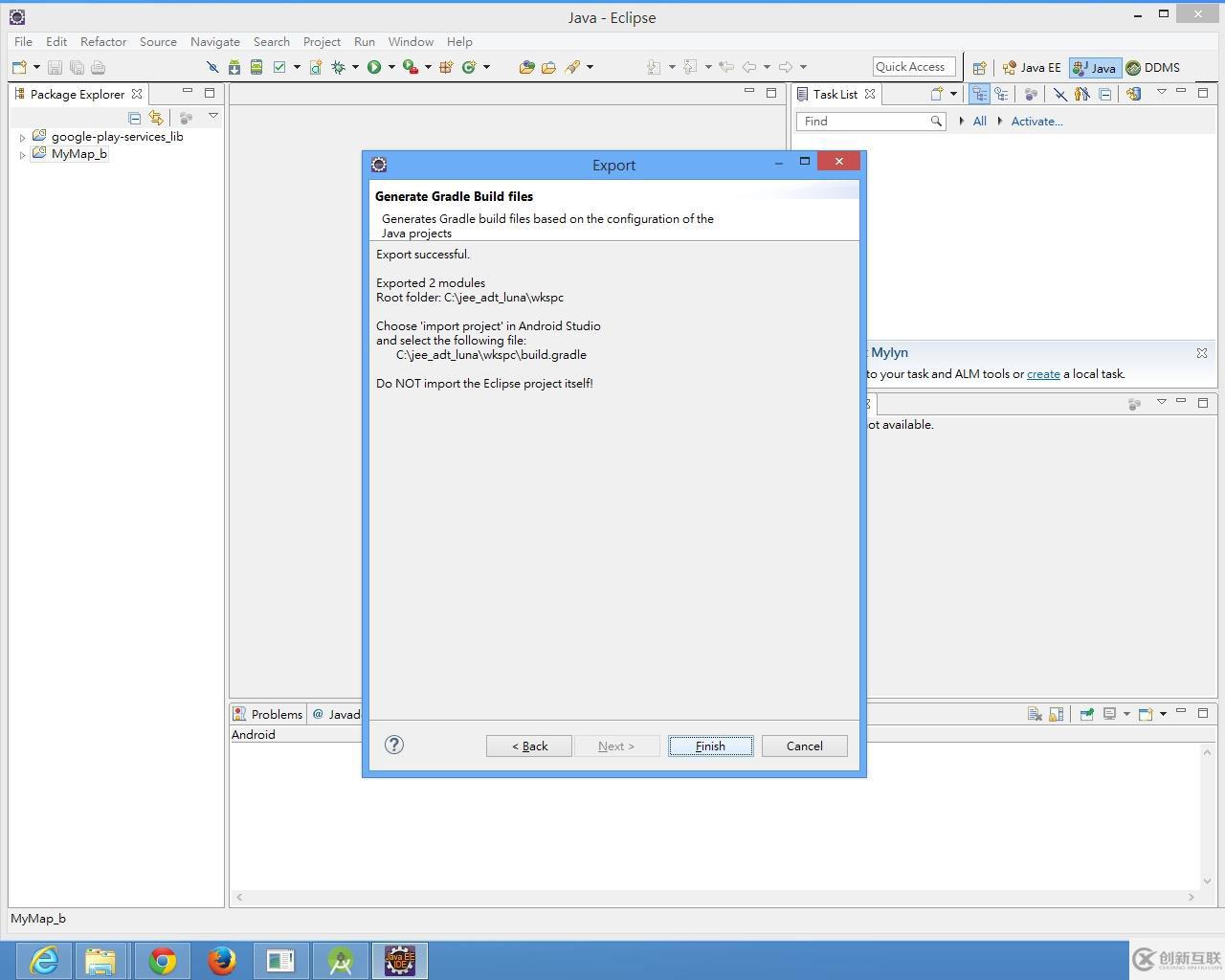Open Android Studio from the taskbar
This screenshot has width=1225, height=980.
pyautogui.click(x=341, y=960)
